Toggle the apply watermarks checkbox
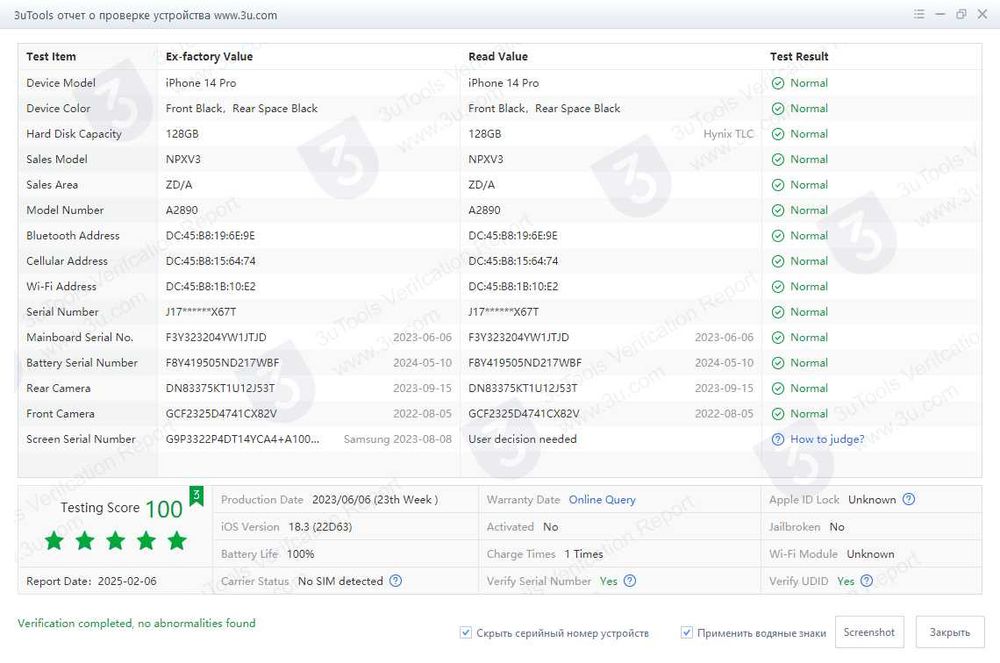Viewport: 1000px width, 663px height. tap(686, 632)
